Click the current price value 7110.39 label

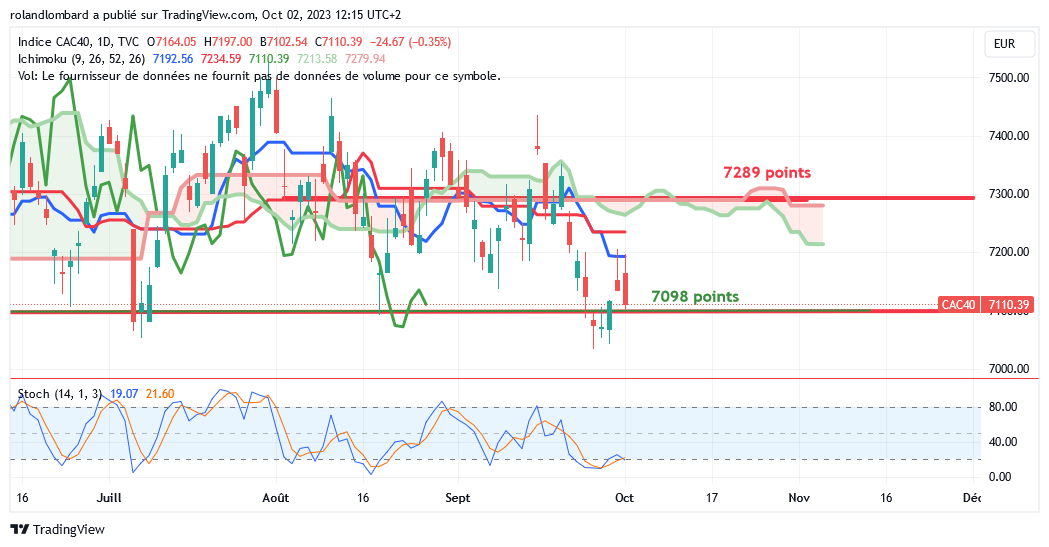(x=1009, y=305)
